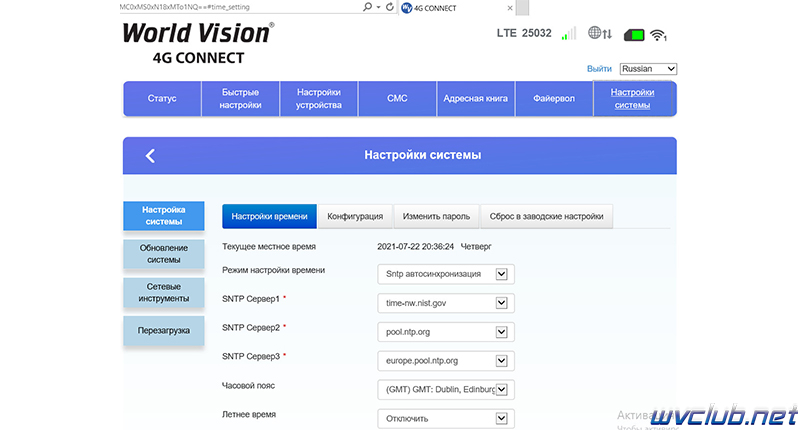Open Быстрые настройки menu item

240,98
